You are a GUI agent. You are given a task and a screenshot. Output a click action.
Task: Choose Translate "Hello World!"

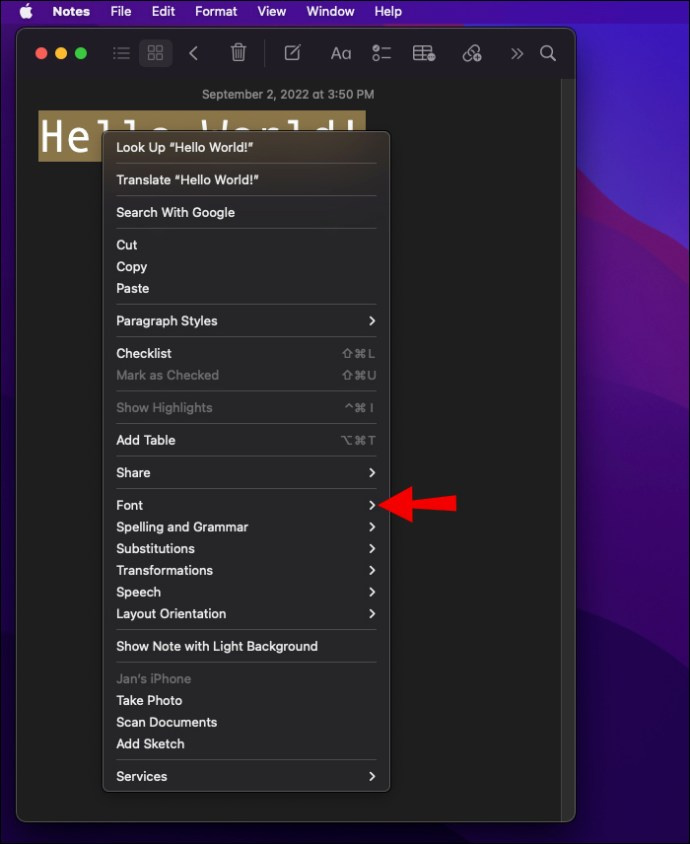tap(246, 180)
